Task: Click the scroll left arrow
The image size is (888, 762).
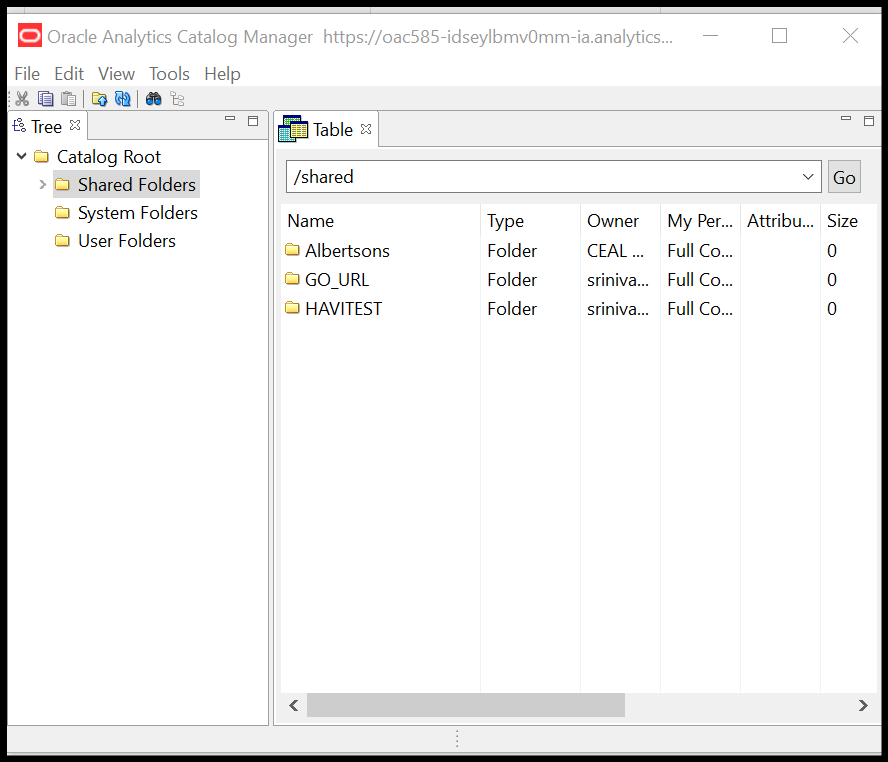Action: pos(293,705)
